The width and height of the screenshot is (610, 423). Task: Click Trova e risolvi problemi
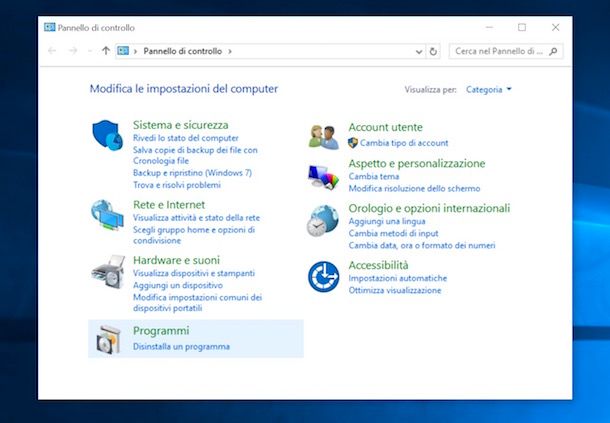pos(177,185)
